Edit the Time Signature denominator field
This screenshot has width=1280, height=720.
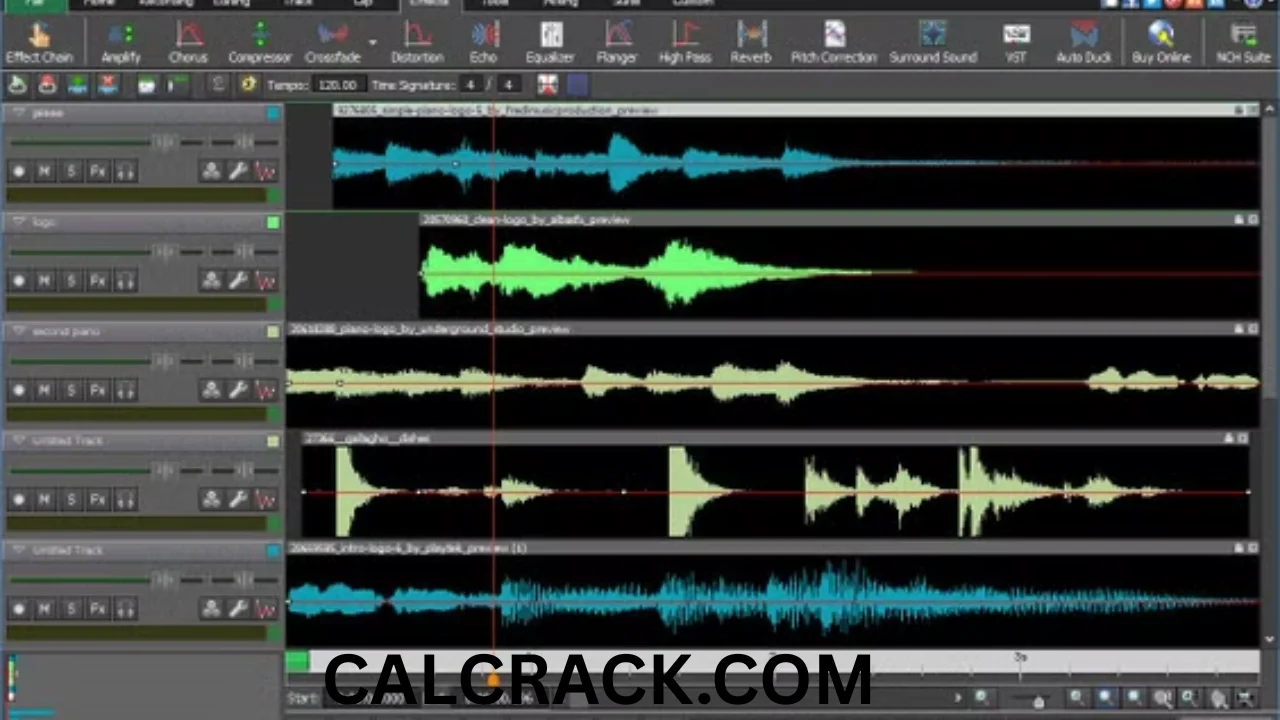click(x=509, y=85)
